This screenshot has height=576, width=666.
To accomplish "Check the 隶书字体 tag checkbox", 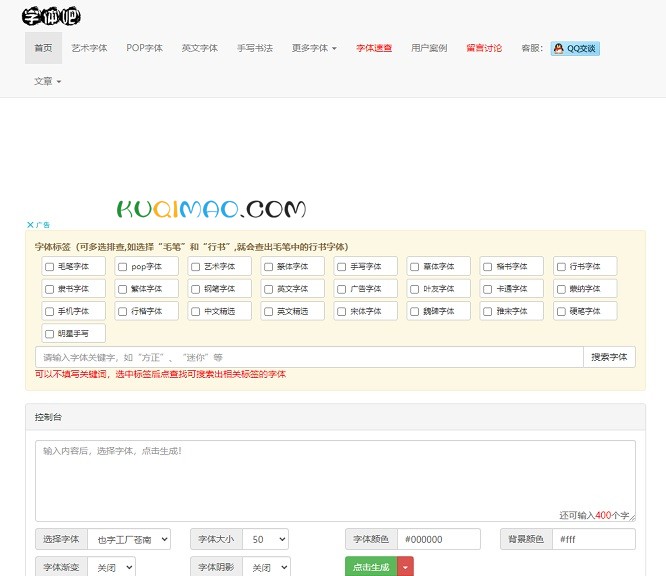I will 49,289.
